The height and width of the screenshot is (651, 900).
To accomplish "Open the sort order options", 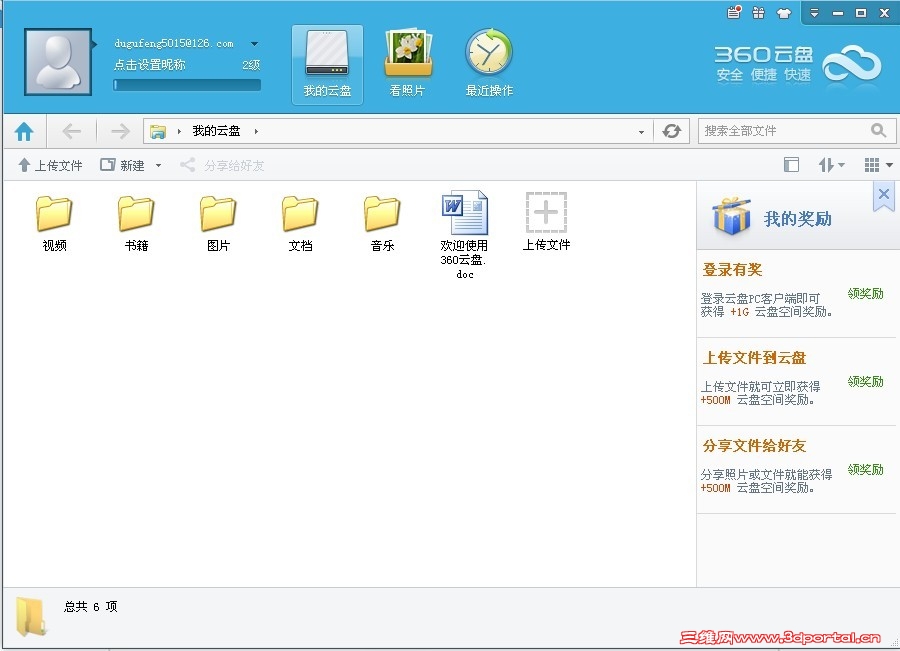I will click(x=831, y=165).
